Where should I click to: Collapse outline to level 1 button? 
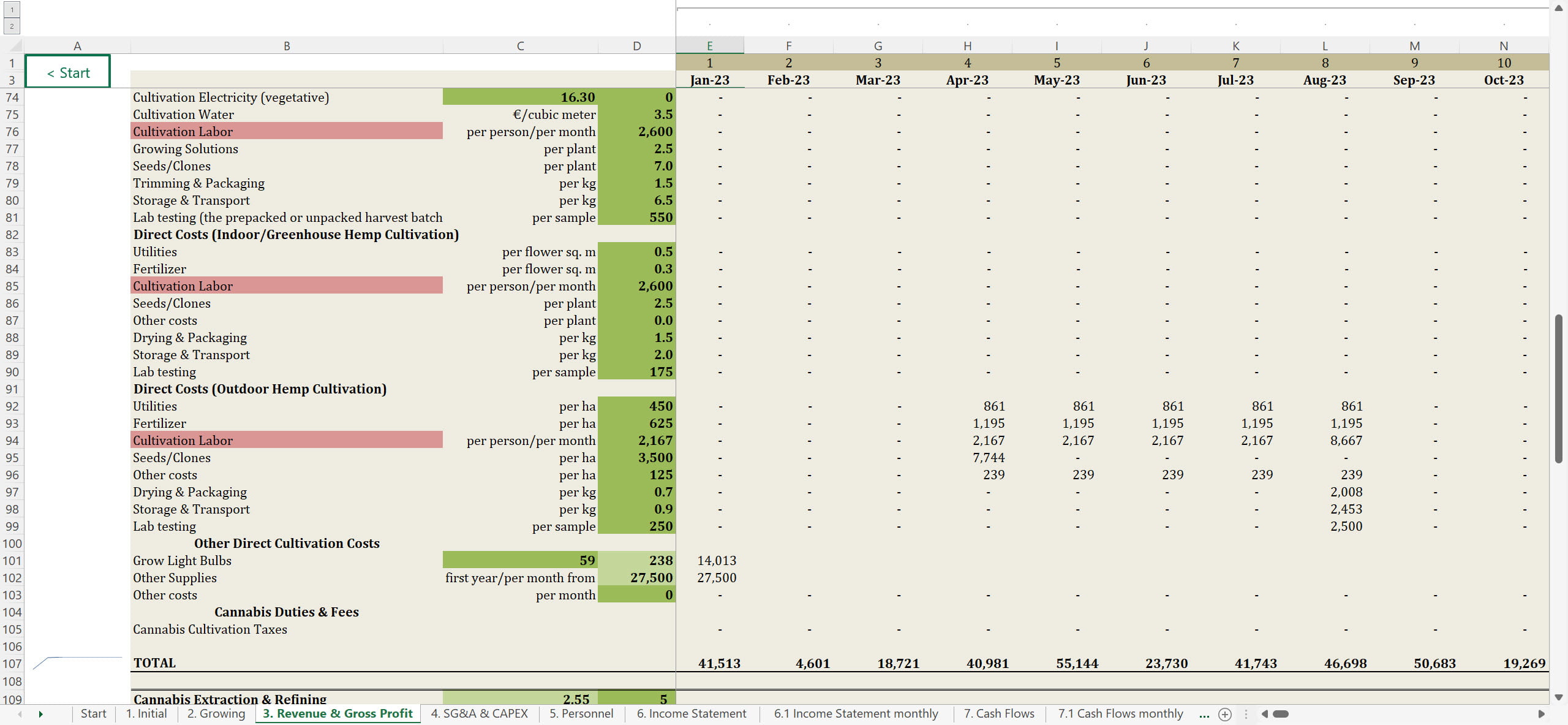tap(12, 10)
